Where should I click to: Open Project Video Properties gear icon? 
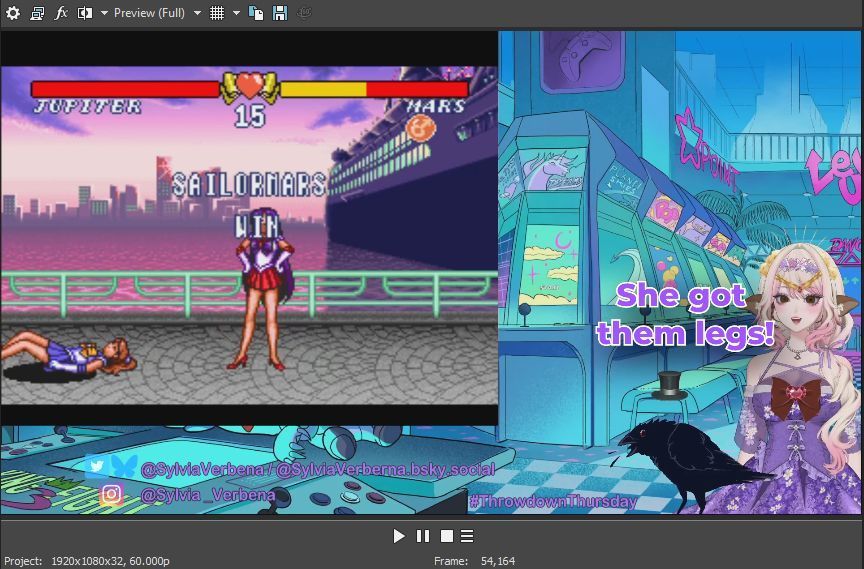click(13, 13)
